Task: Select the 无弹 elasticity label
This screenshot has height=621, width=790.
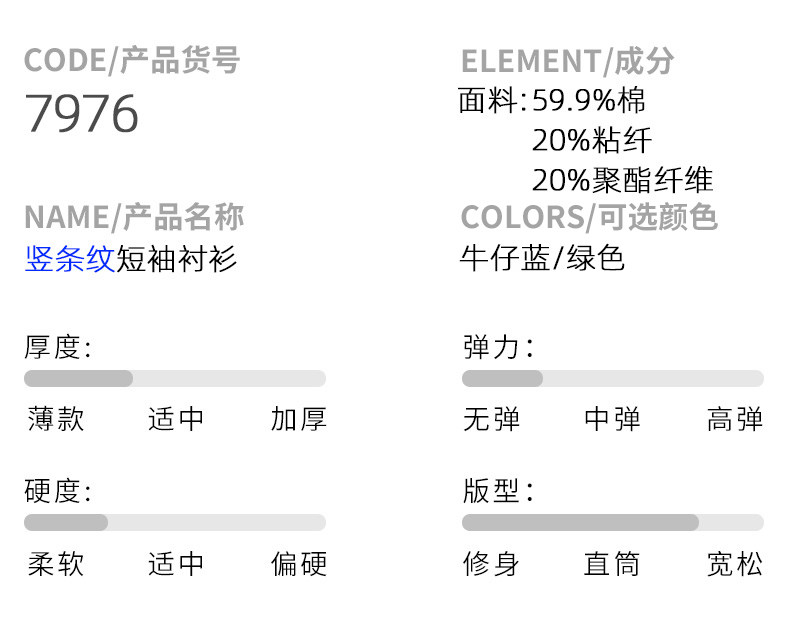Action: (x=491, y=419)
